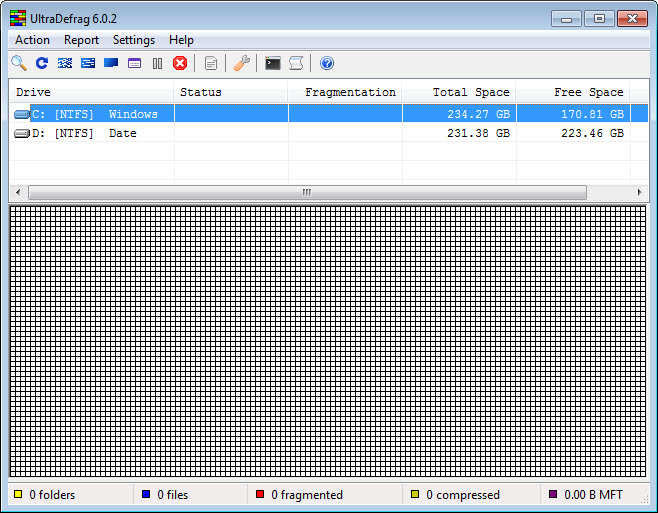Sort by the Drive column header
658x513 pixels.
[x=91, y=92]
